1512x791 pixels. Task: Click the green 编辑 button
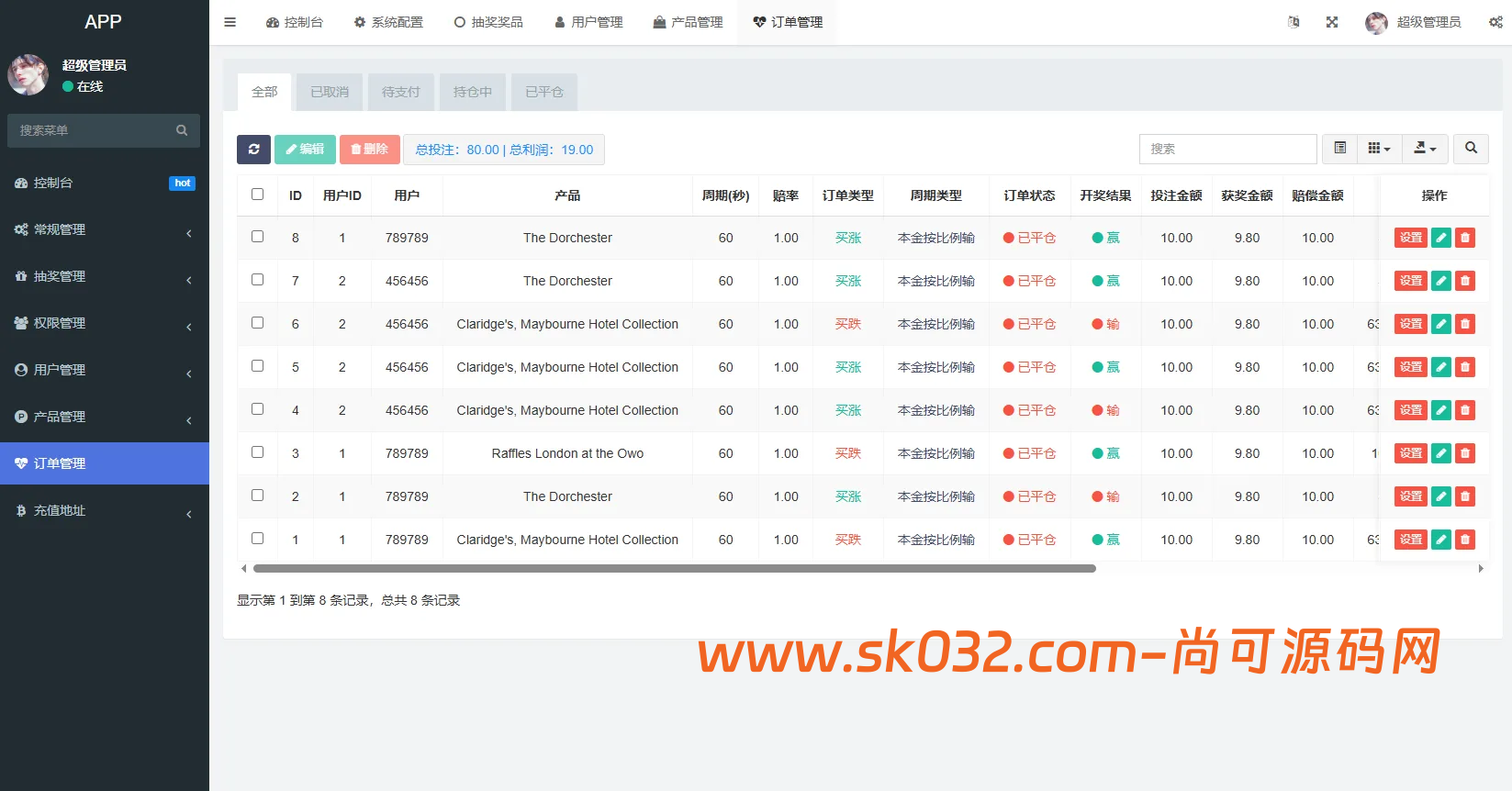coord(305,149)
